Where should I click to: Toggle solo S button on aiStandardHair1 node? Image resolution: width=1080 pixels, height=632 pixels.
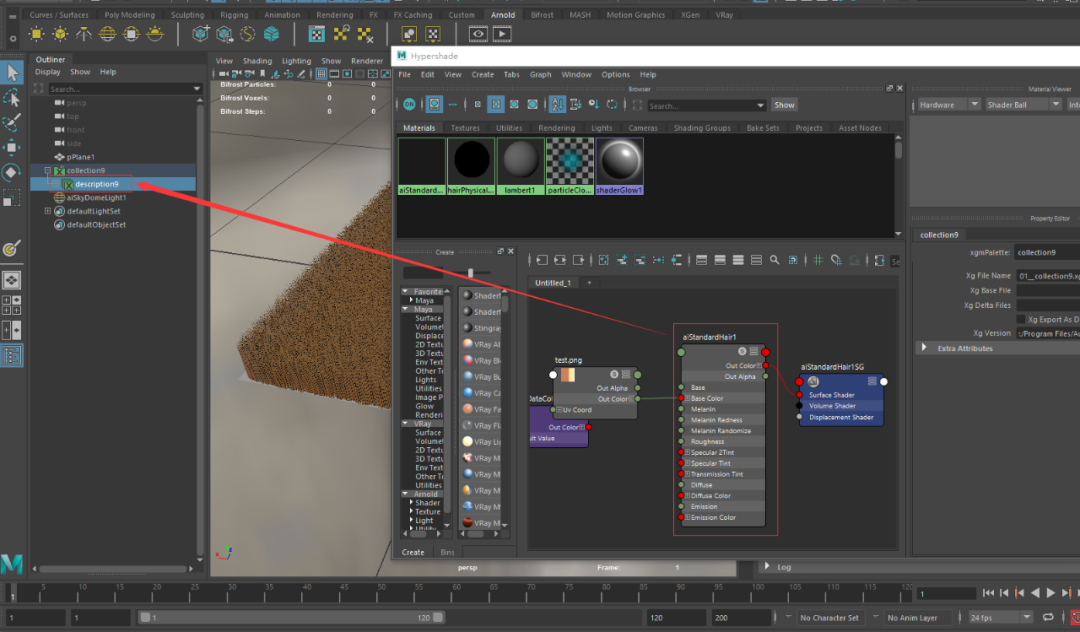(x=742, y=352)
